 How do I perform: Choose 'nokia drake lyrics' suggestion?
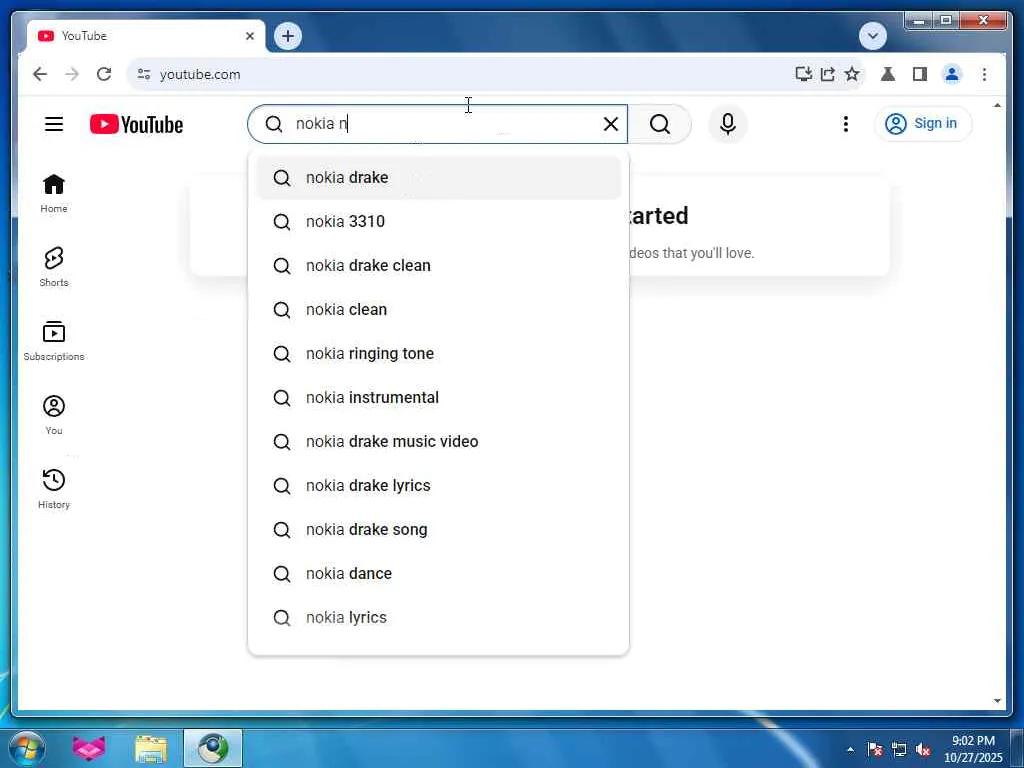(439, 486)
